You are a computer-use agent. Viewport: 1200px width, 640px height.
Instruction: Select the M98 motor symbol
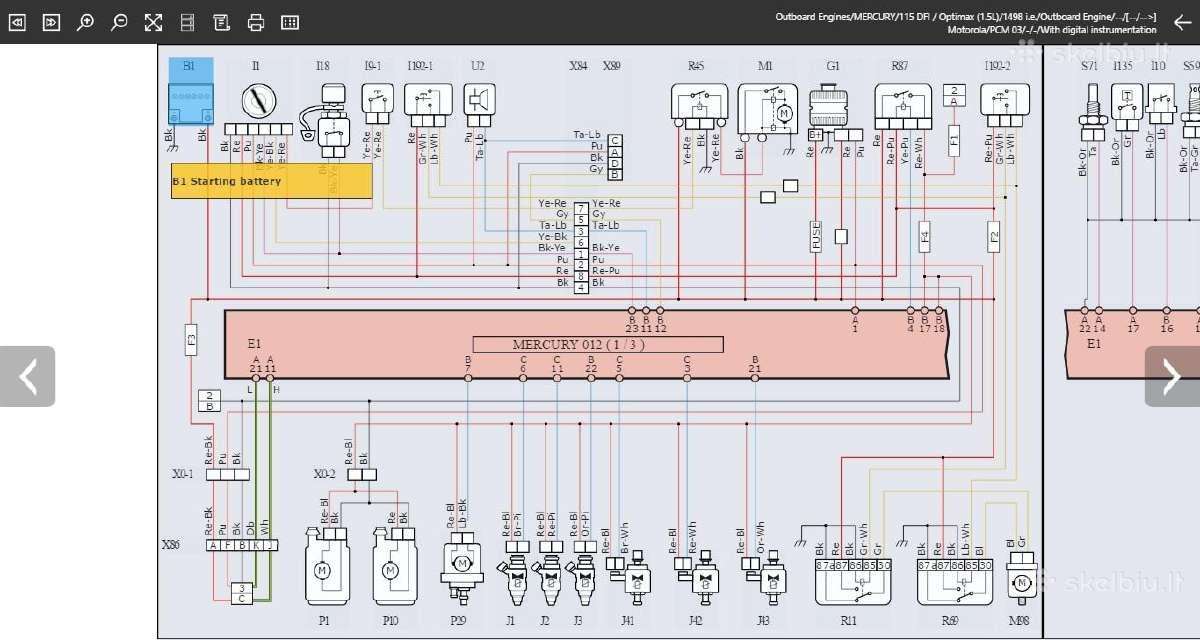[1021, 576]
